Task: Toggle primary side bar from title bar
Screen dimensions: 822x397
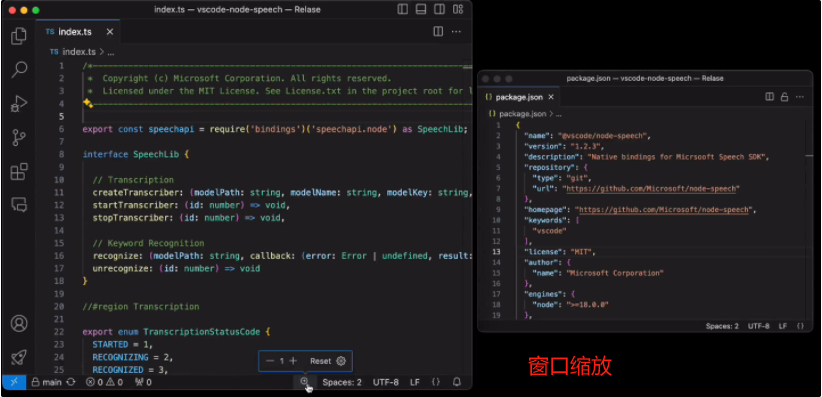Action: point(403,9)
